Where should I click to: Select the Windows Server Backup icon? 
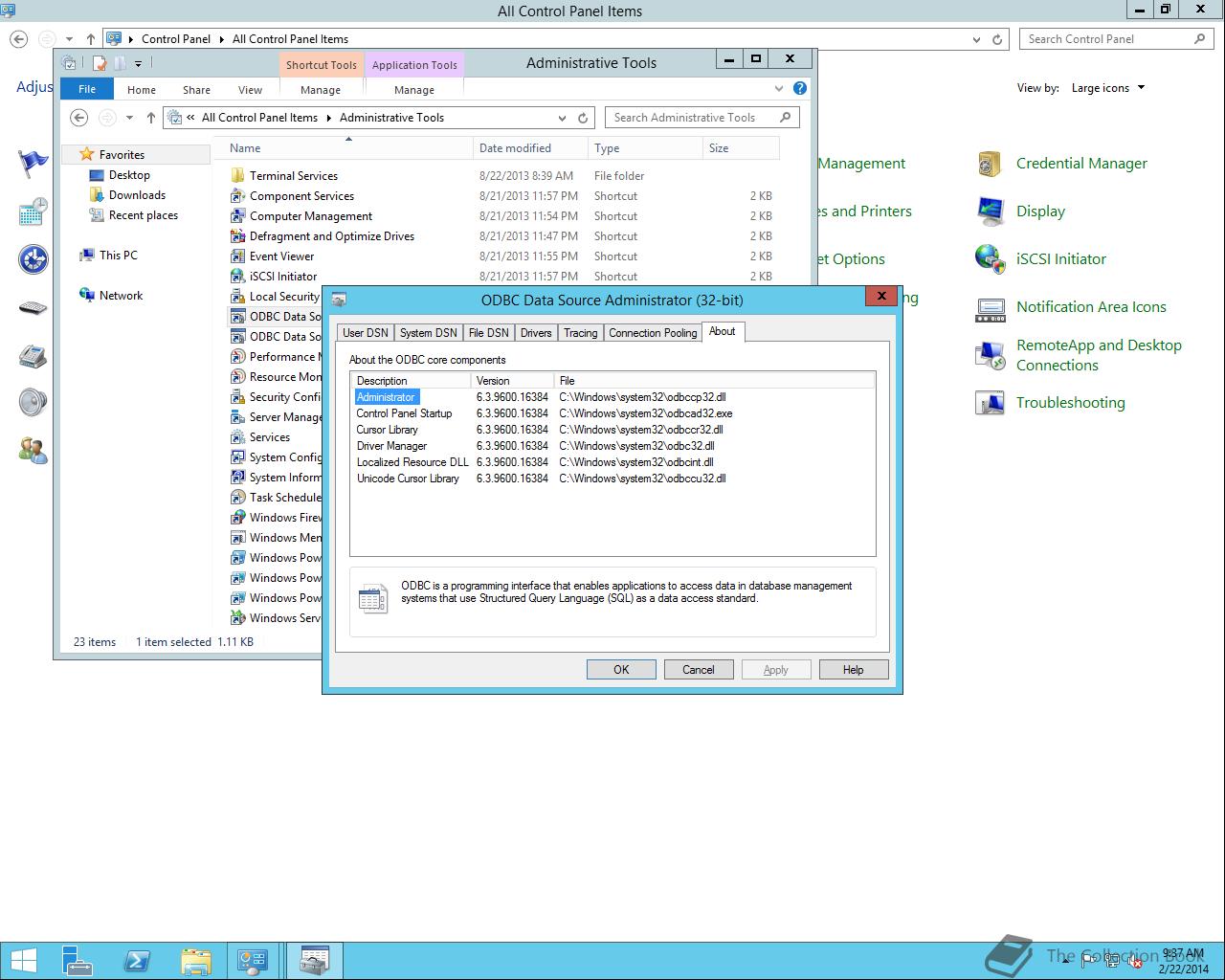[x=238, y=618]
